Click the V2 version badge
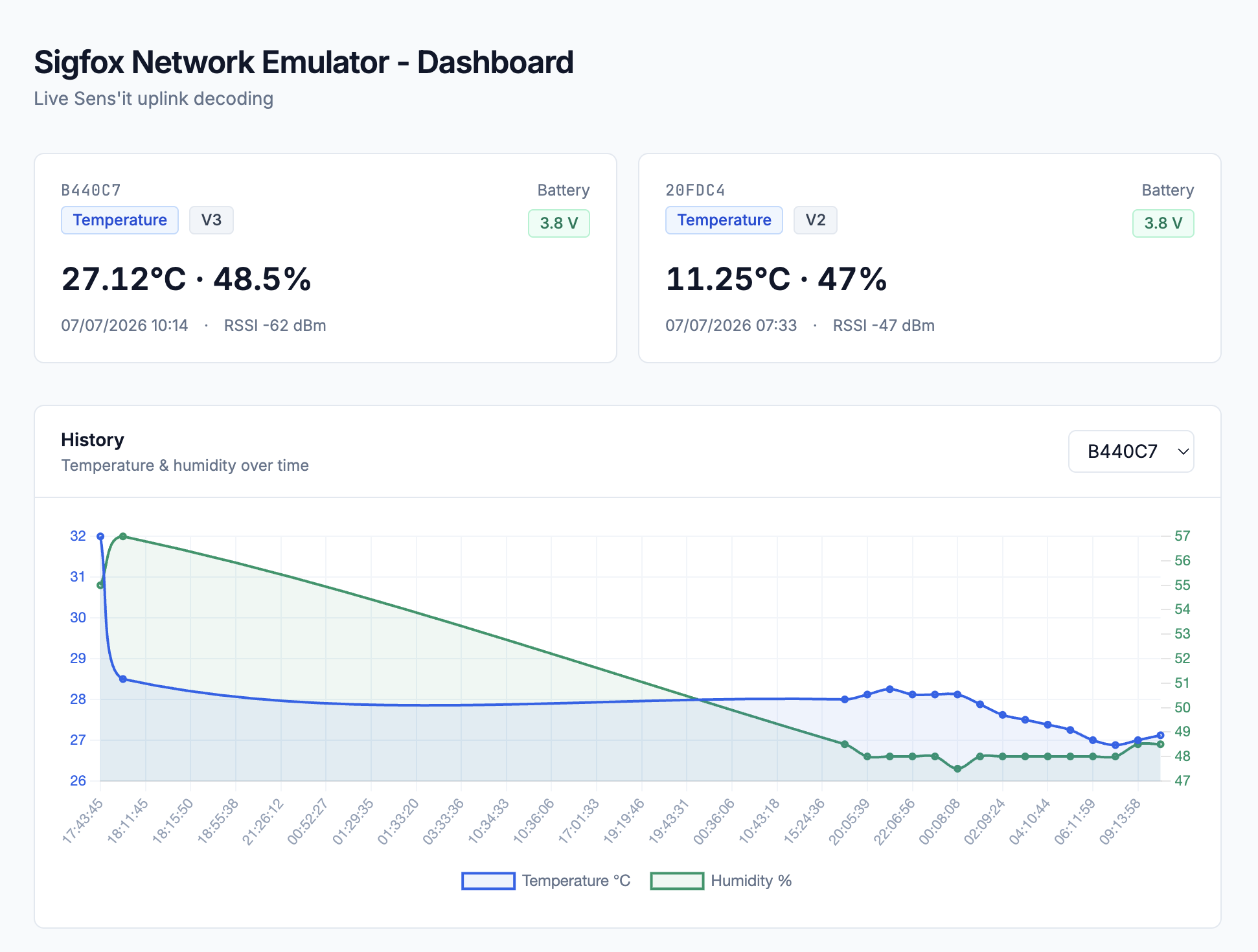This screenshot has height=952, width=1258. (816, 220)
